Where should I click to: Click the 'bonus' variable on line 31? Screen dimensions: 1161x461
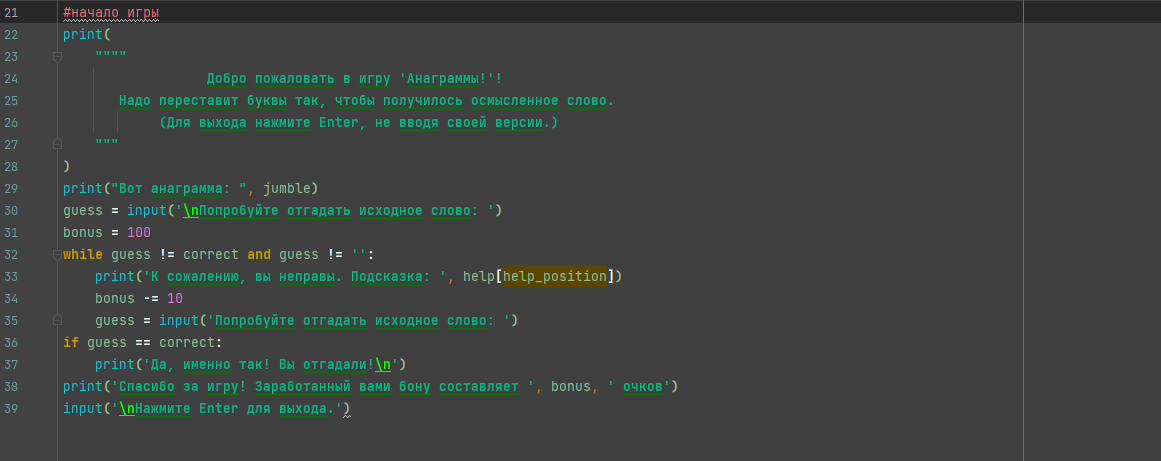click(83, 232)
